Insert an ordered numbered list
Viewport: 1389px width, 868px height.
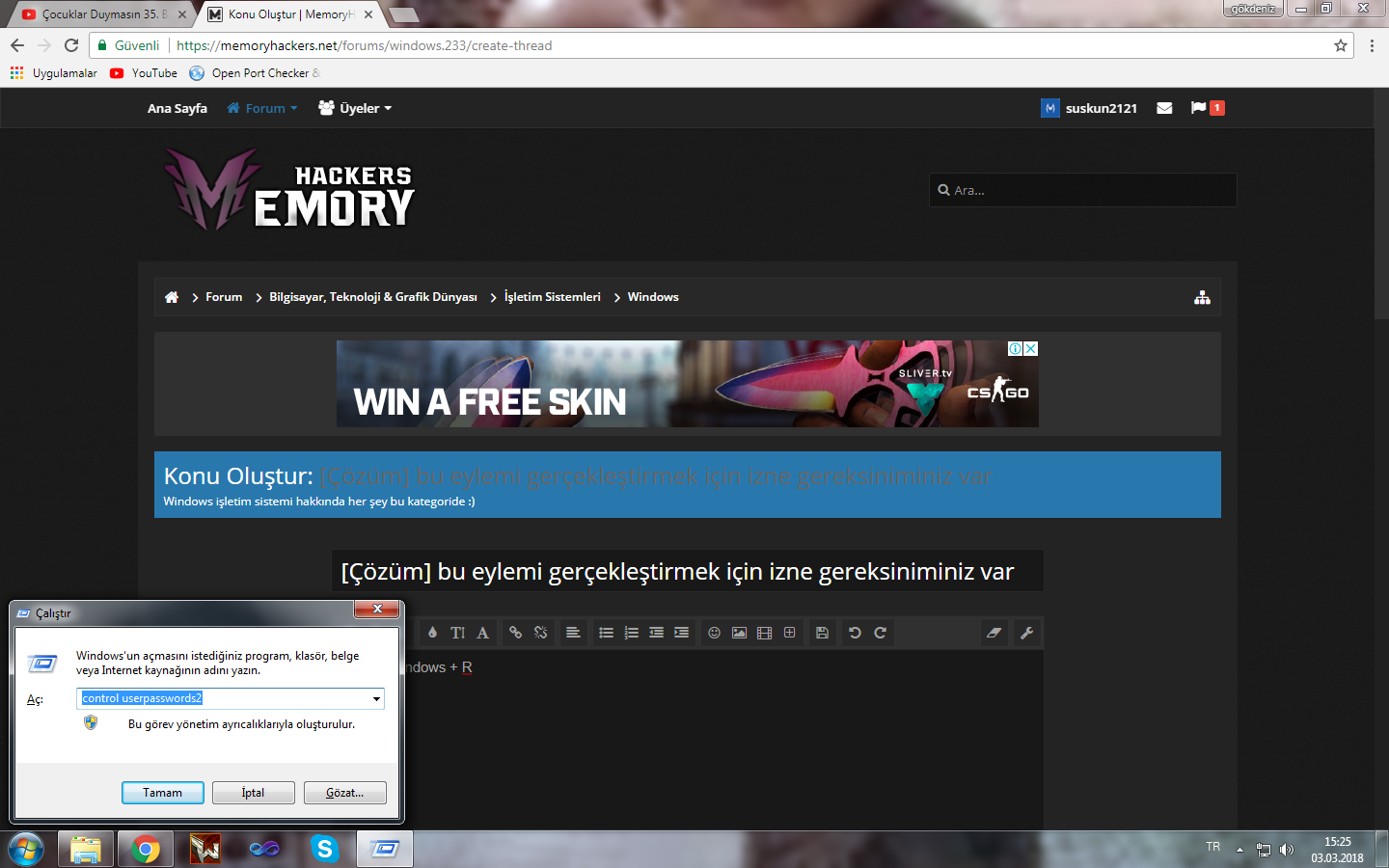(631, 633)
